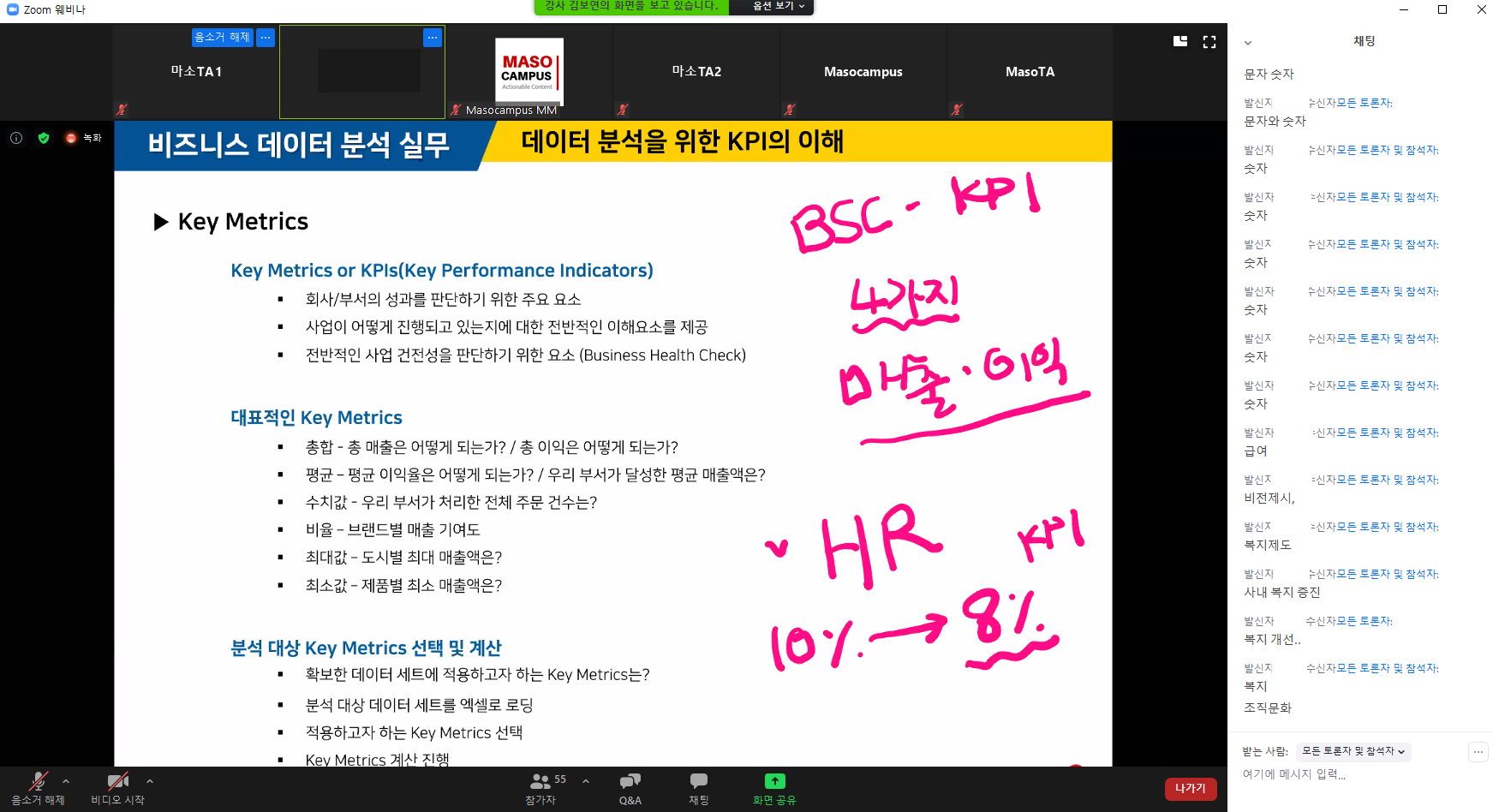The width and height of the screenshot is (1493, 812).
Task: Click the green encryption shield icon
Action: click(44, 138)
